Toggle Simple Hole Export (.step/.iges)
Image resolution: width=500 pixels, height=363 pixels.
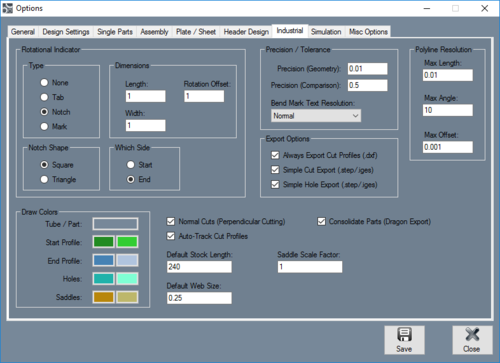pos(324,185)
